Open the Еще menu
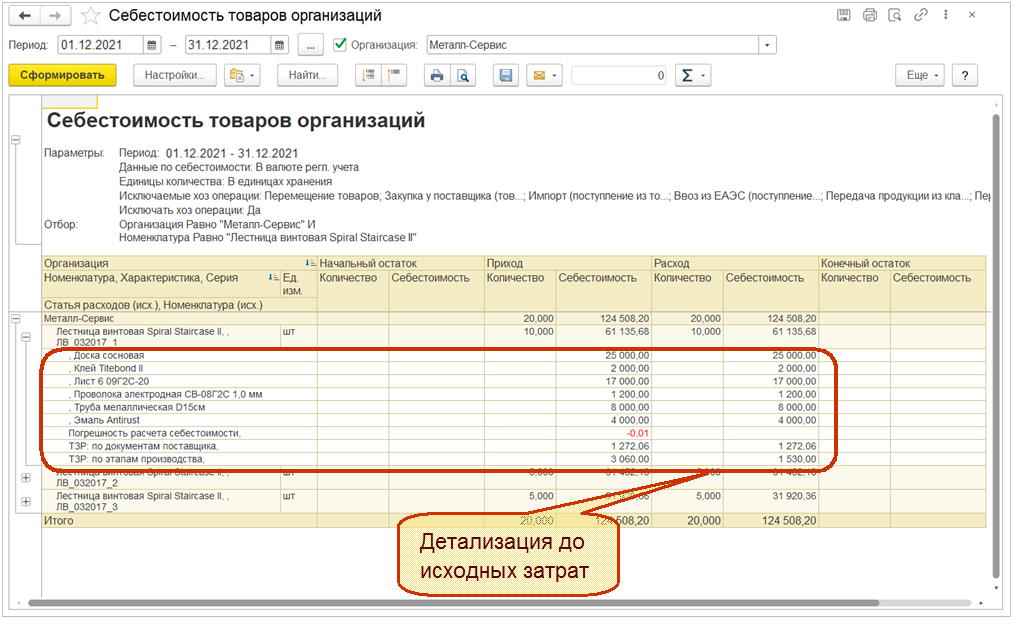The height and width of the screenshot is (619, 1015). (x=920, y=76)
